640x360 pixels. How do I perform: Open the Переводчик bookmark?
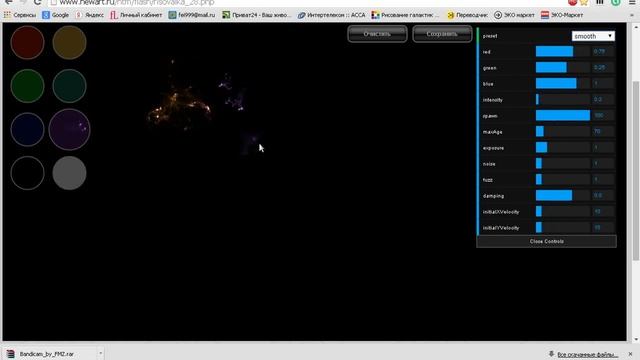point(467,15)
